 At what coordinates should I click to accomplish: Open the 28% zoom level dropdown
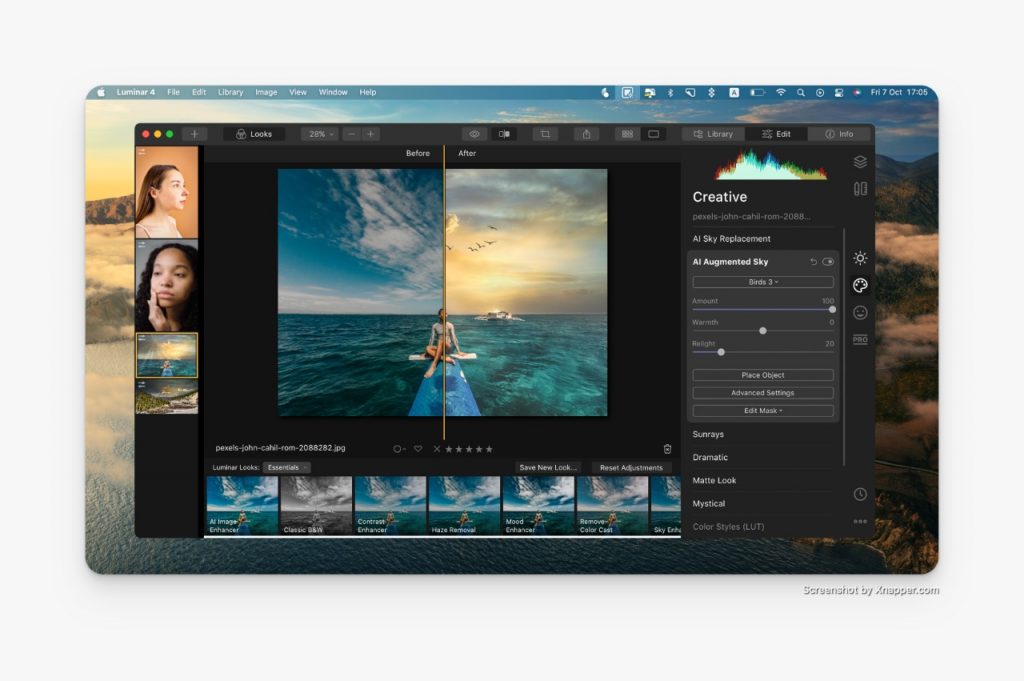(x=320, y=134)
